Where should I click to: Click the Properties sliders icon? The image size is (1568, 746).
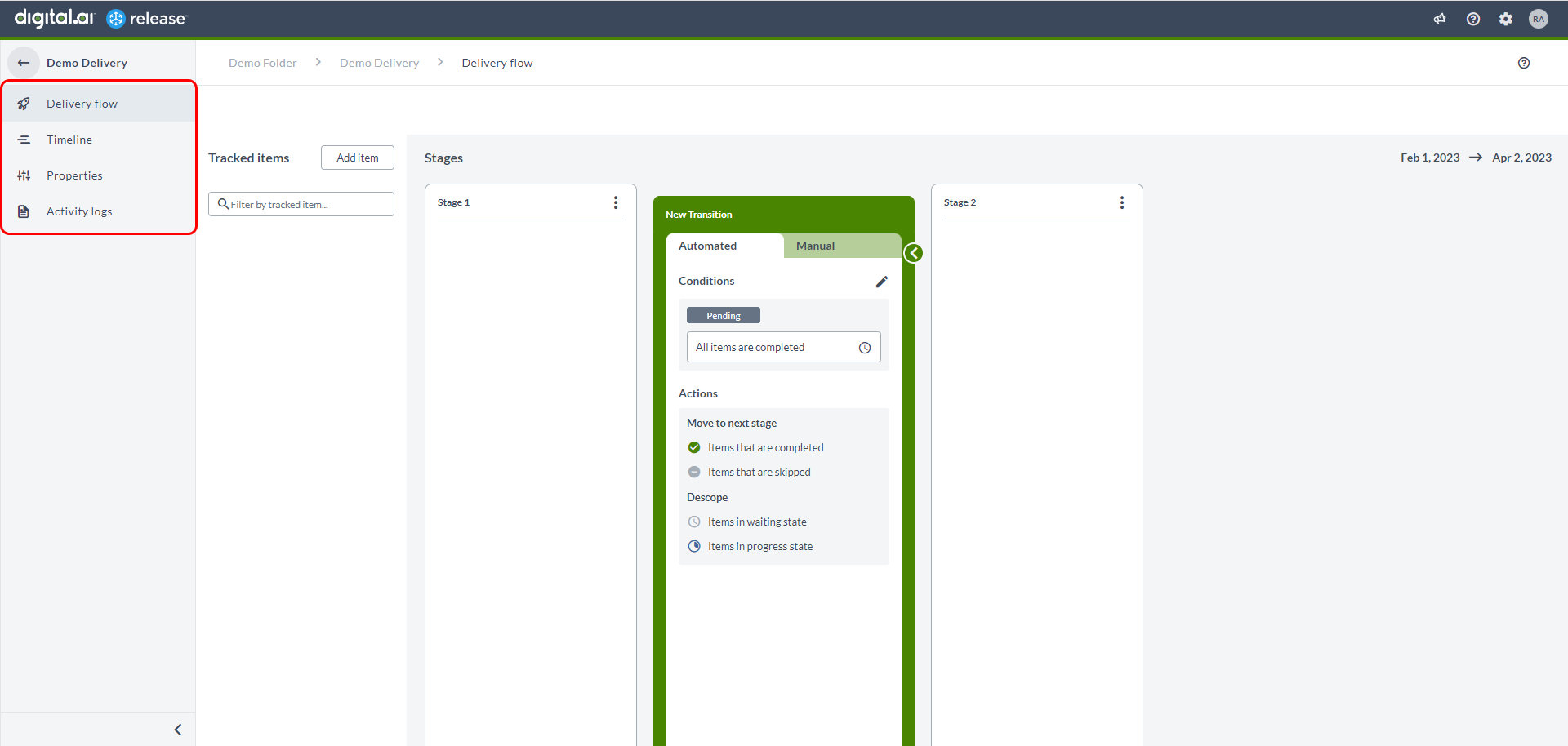24,175
